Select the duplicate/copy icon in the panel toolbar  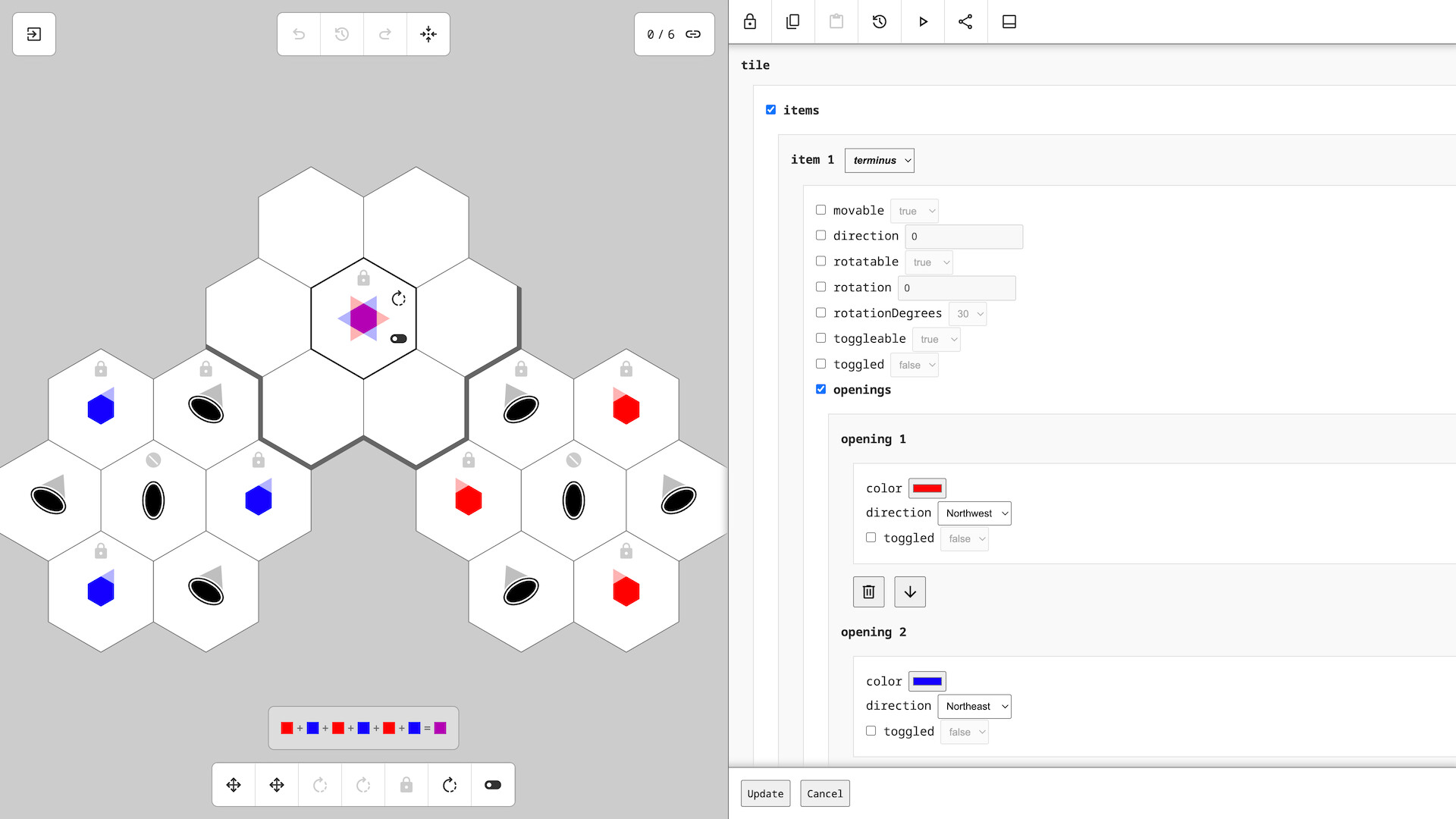pyautogui.click(x=792, y=22)
